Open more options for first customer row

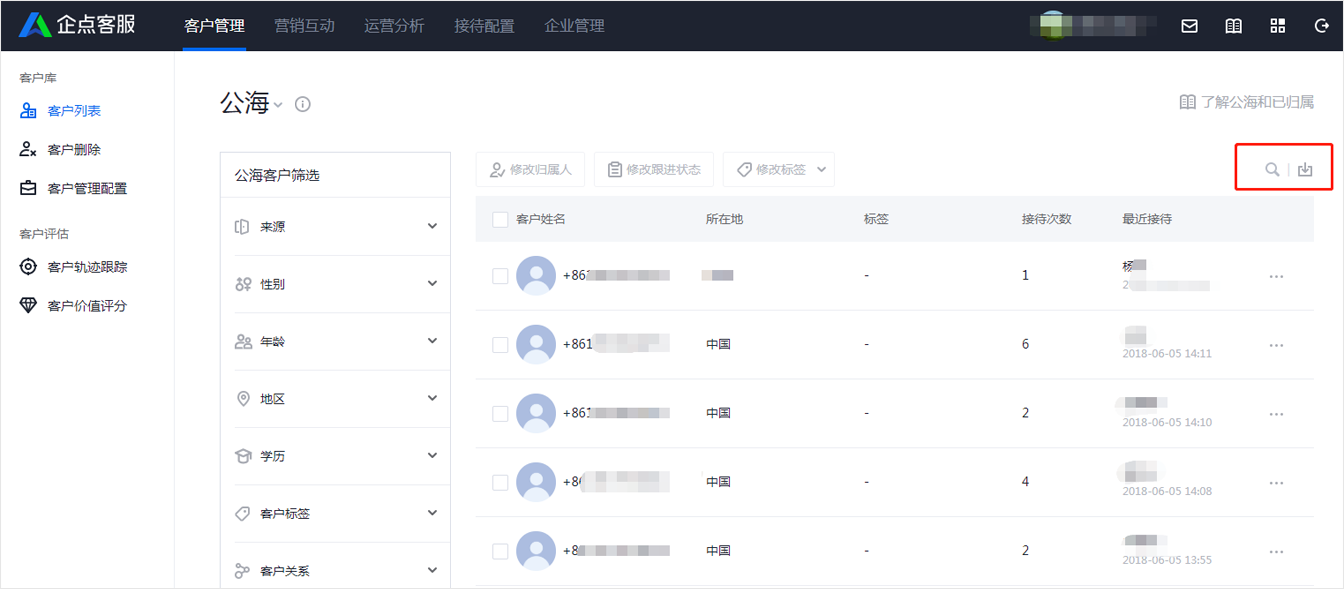[1276, 276]
